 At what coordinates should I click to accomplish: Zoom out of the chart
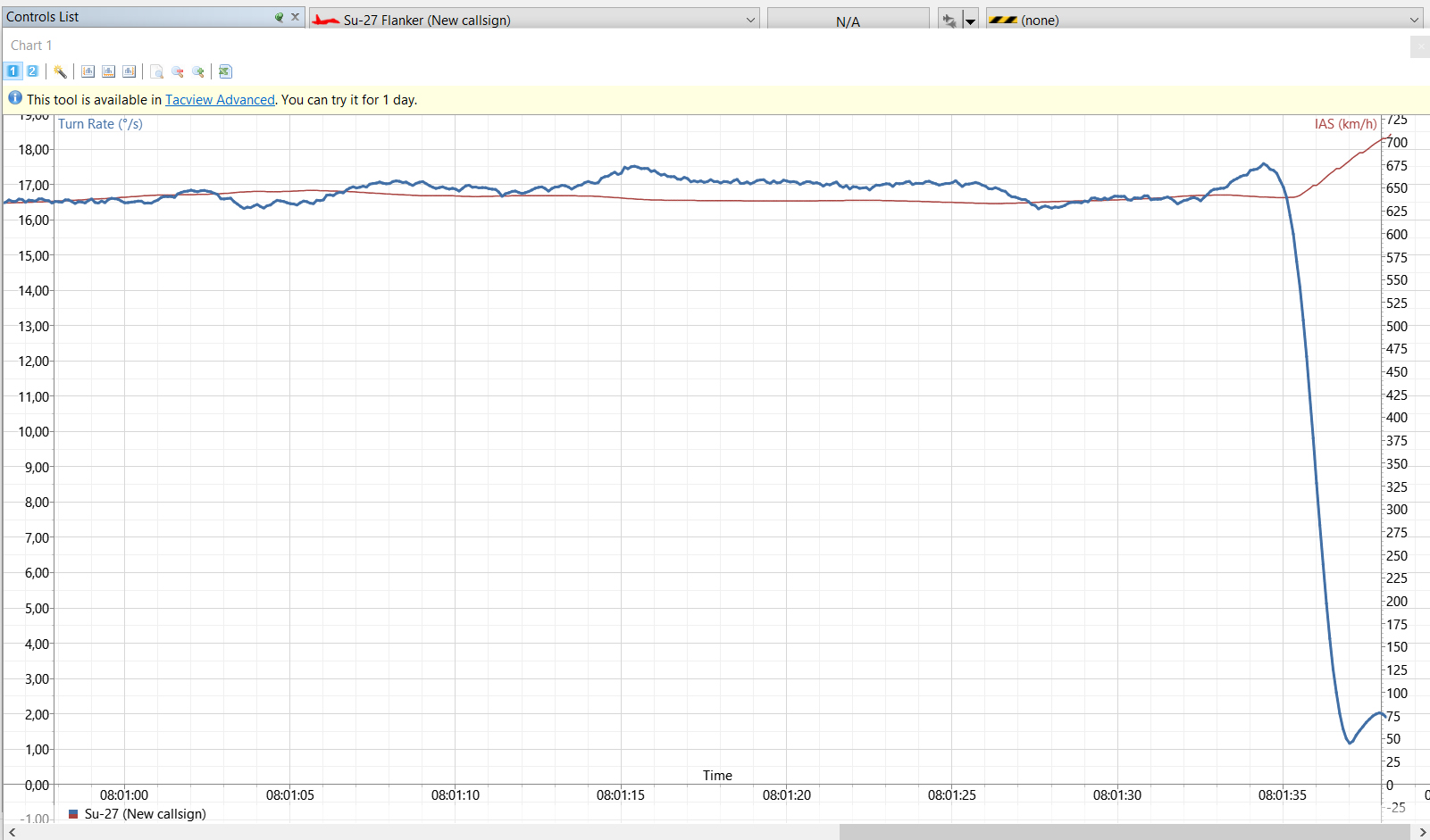178,71
